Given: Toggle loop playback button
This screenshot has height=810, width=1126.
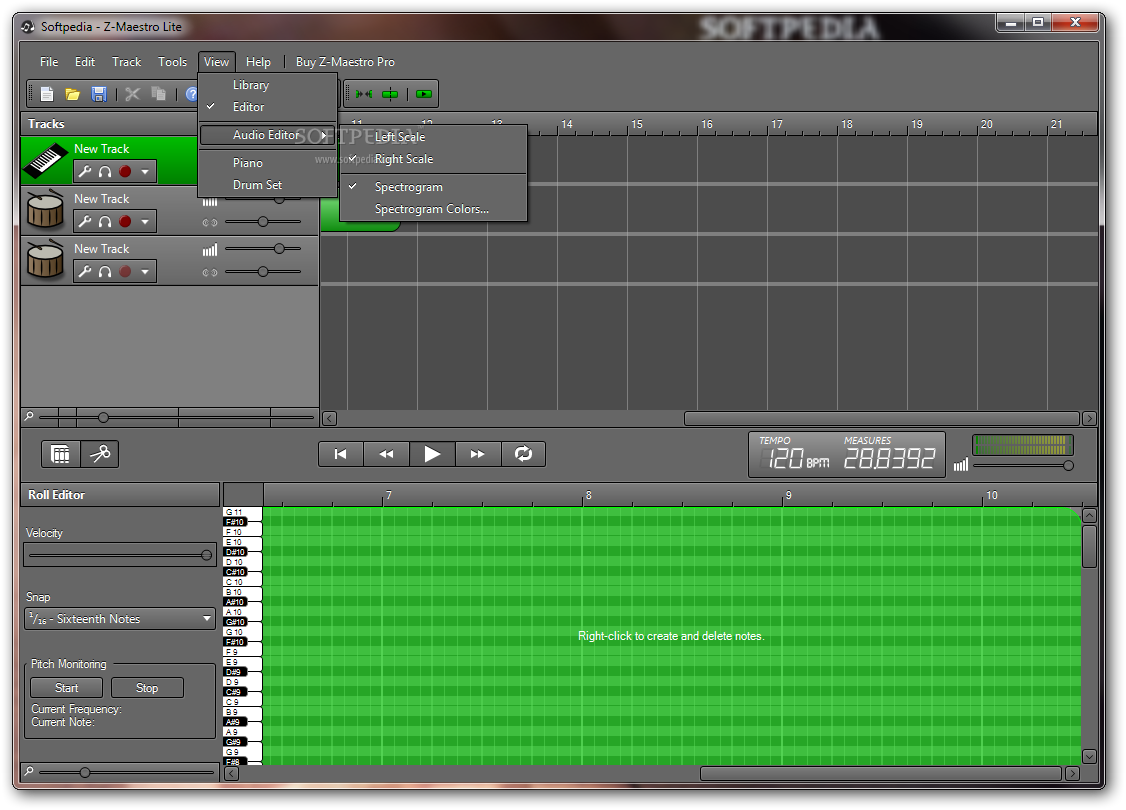Looking at the screenshot, I should (524, 454).
